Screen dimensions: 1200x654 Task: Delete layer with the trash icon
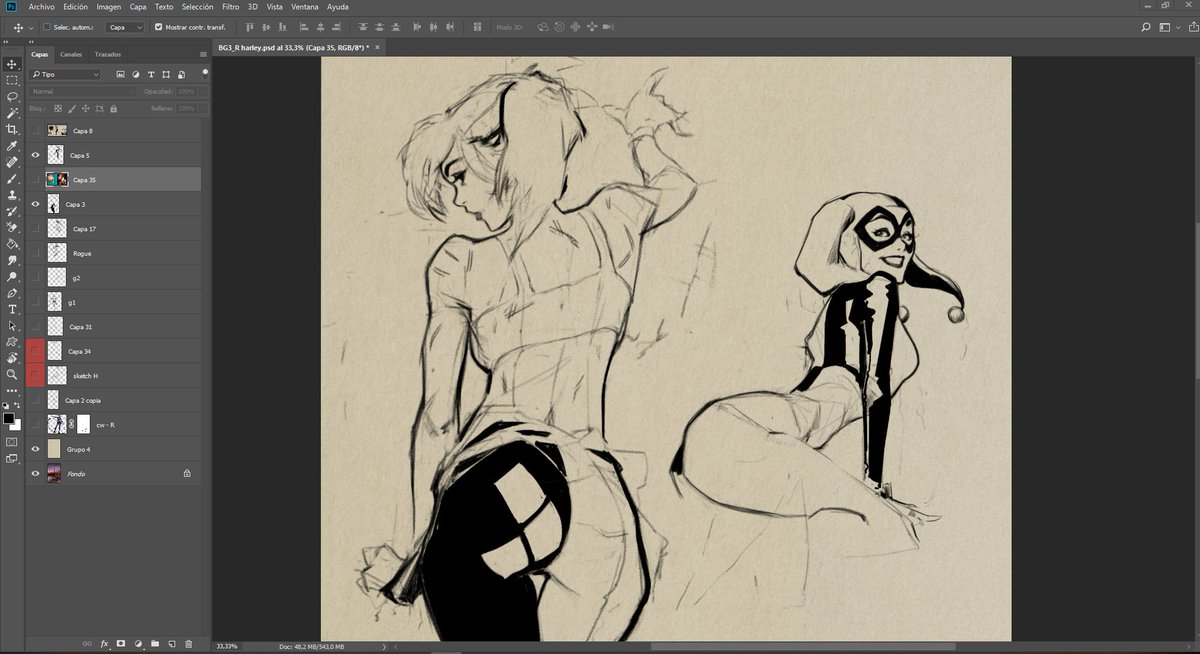[x=188, y=643]
